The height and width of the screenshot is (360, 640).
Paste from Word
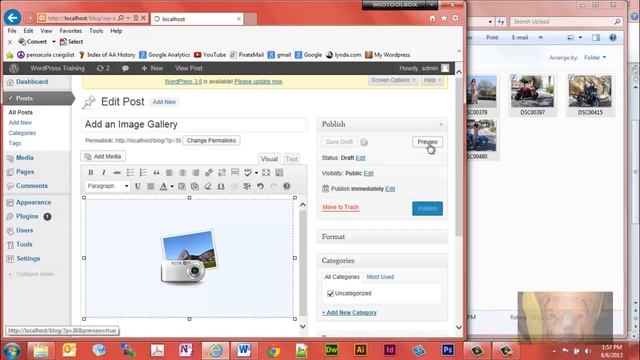tap(195, 186)
